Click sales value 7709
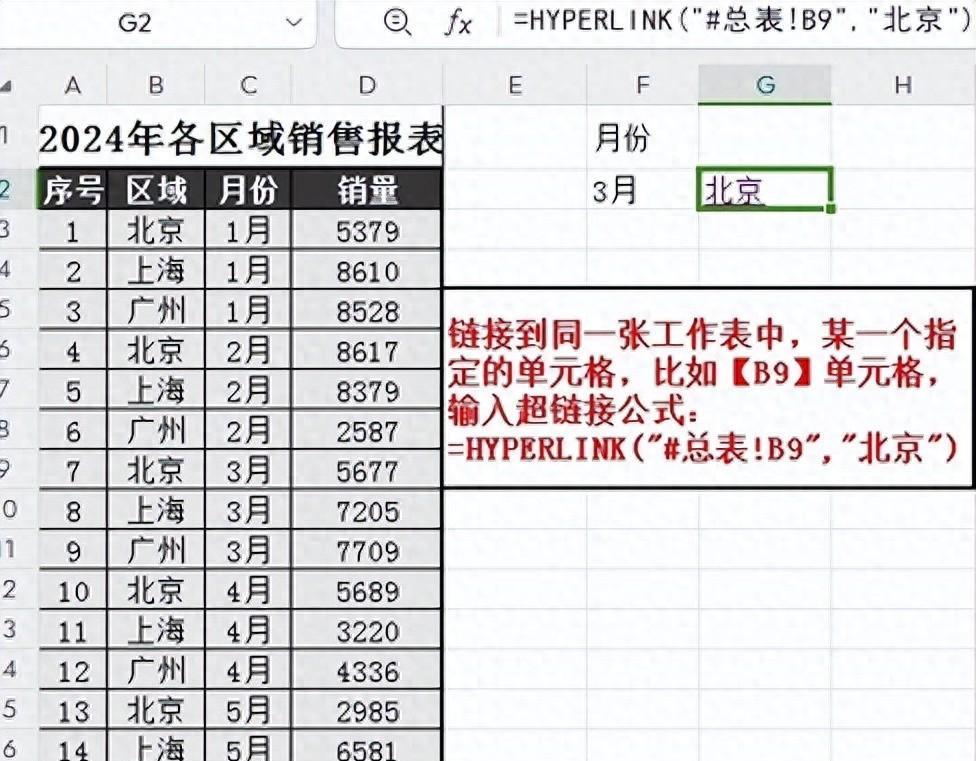This screenshot has height=761, width=976. click(x=367, y=551)
